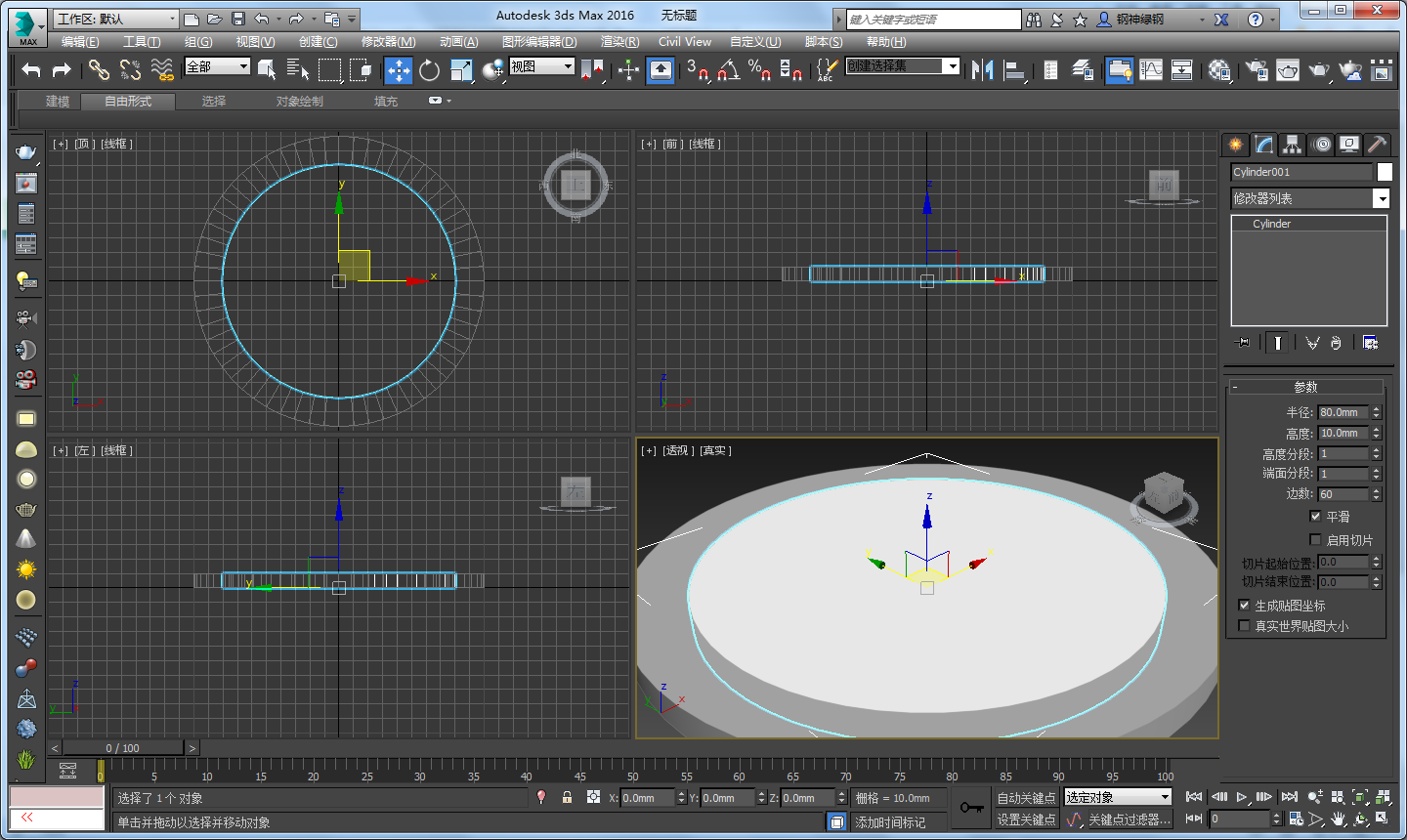This screenshot has width=1407, height=840.
Task: Open the Mirror tool
Action: click(983, 69)
